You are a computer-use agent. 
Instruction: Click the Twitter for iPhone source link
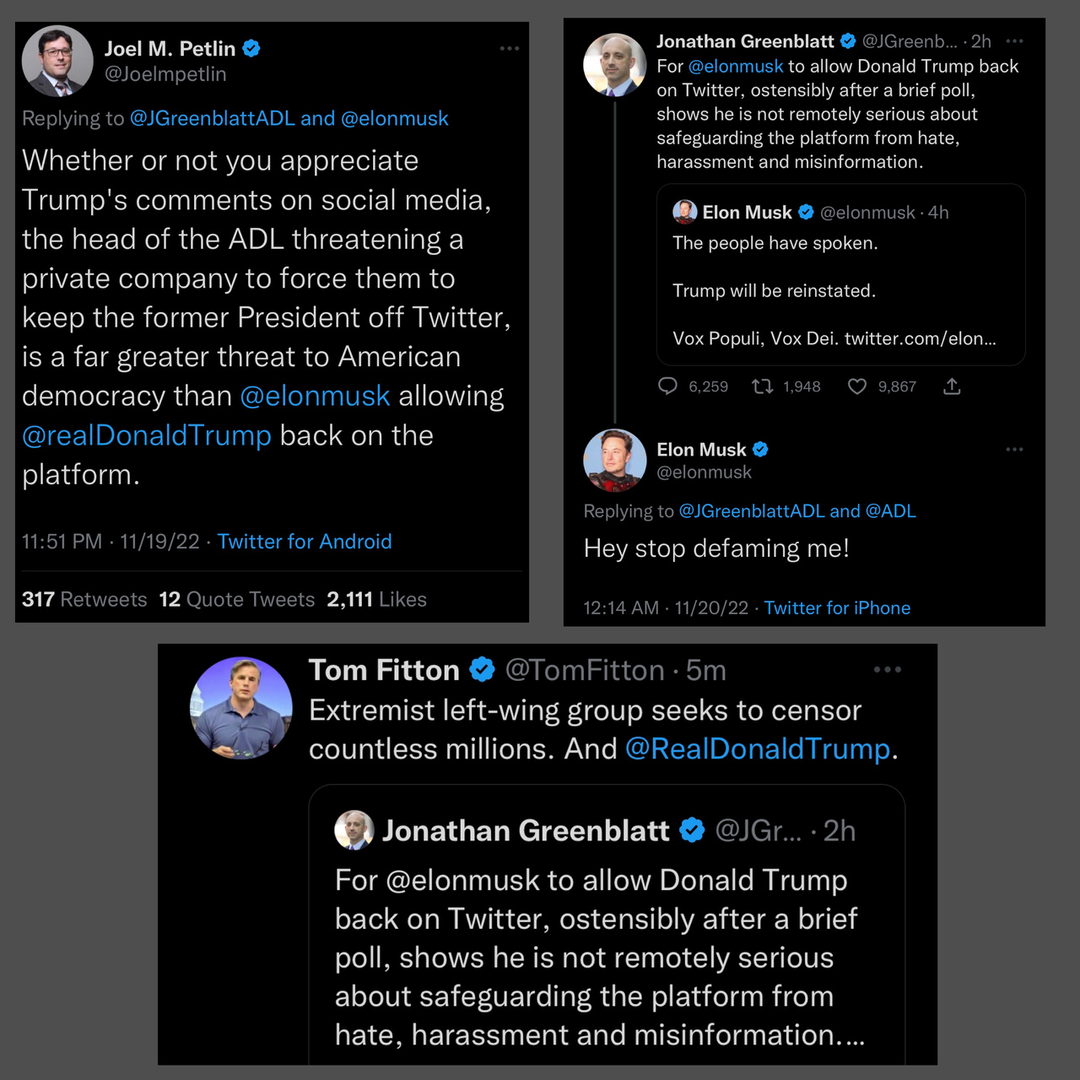click(837, 608)
